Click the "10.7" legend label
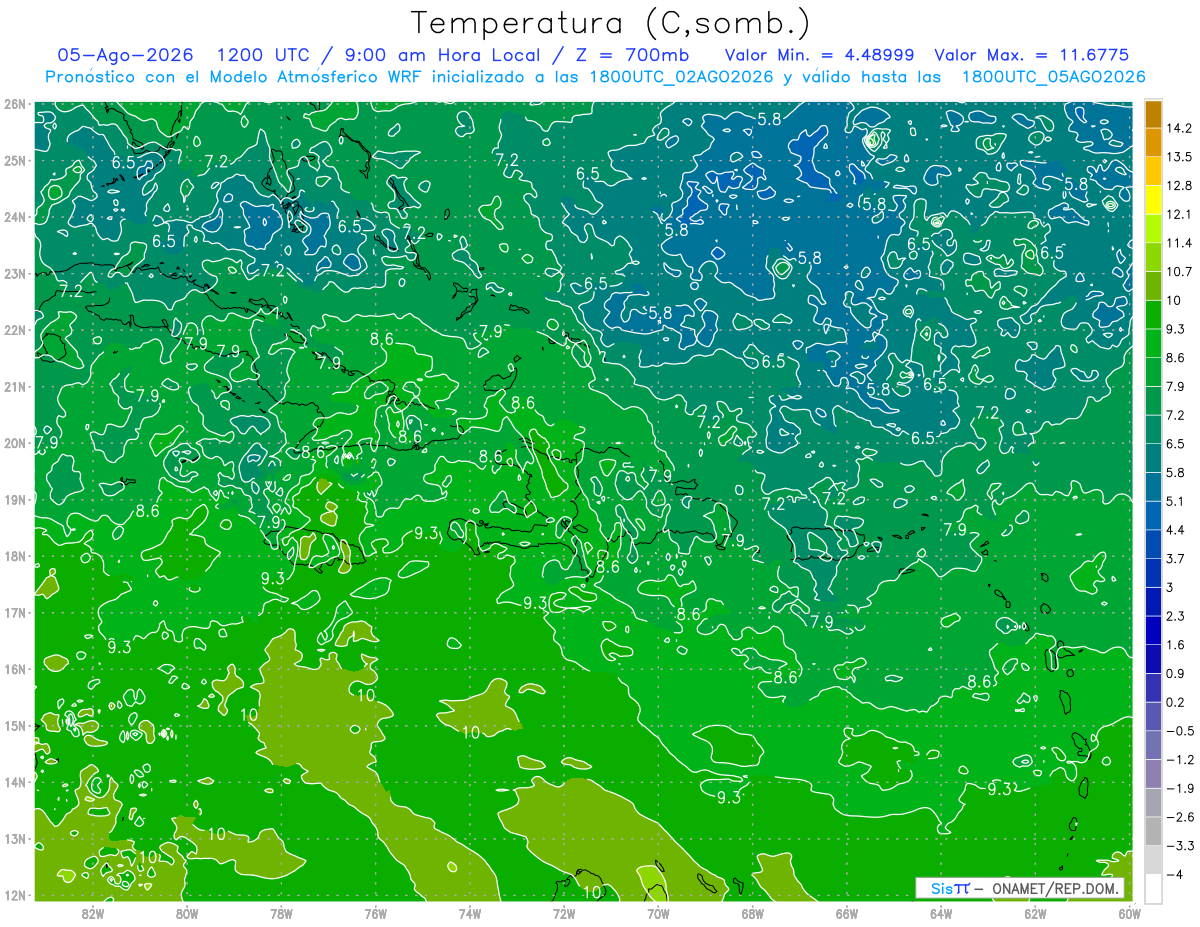This screenshot has height=927, width=1200. (1178, 272)
